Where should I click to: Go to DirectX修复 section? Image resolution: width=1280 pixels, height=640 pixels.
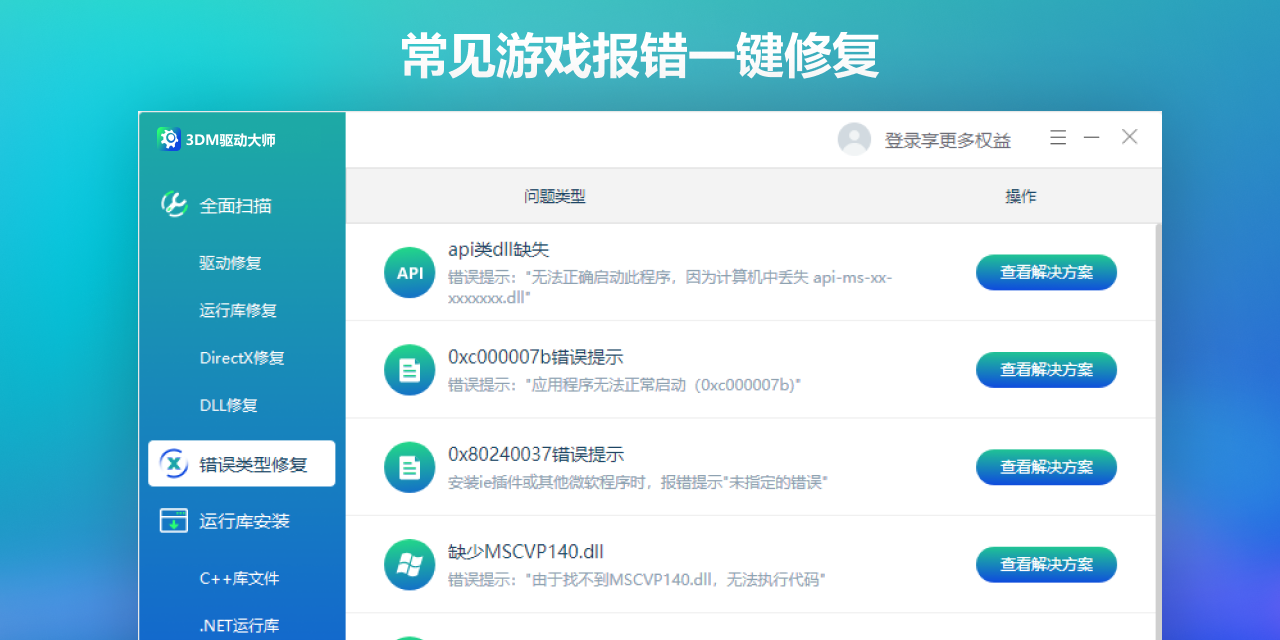[242, 358]
